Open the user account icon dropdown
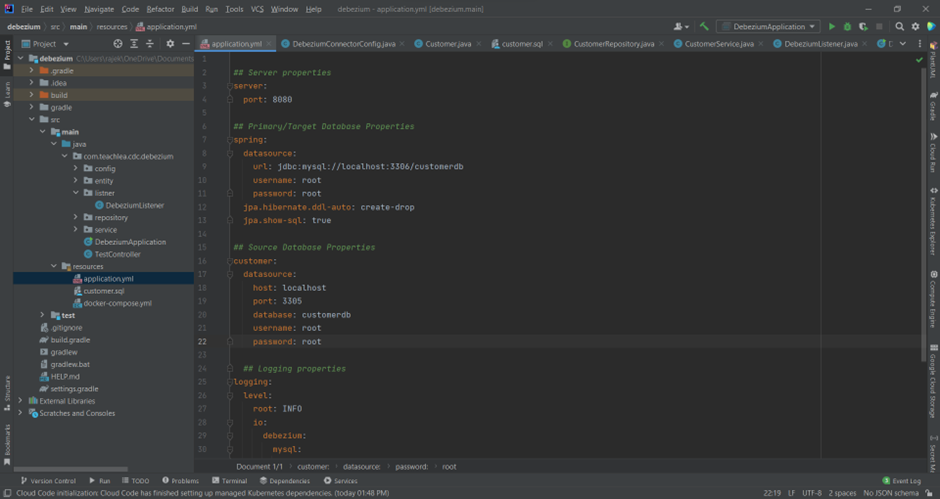The height and width of the screenshot is (499, 940). [681, 26]
